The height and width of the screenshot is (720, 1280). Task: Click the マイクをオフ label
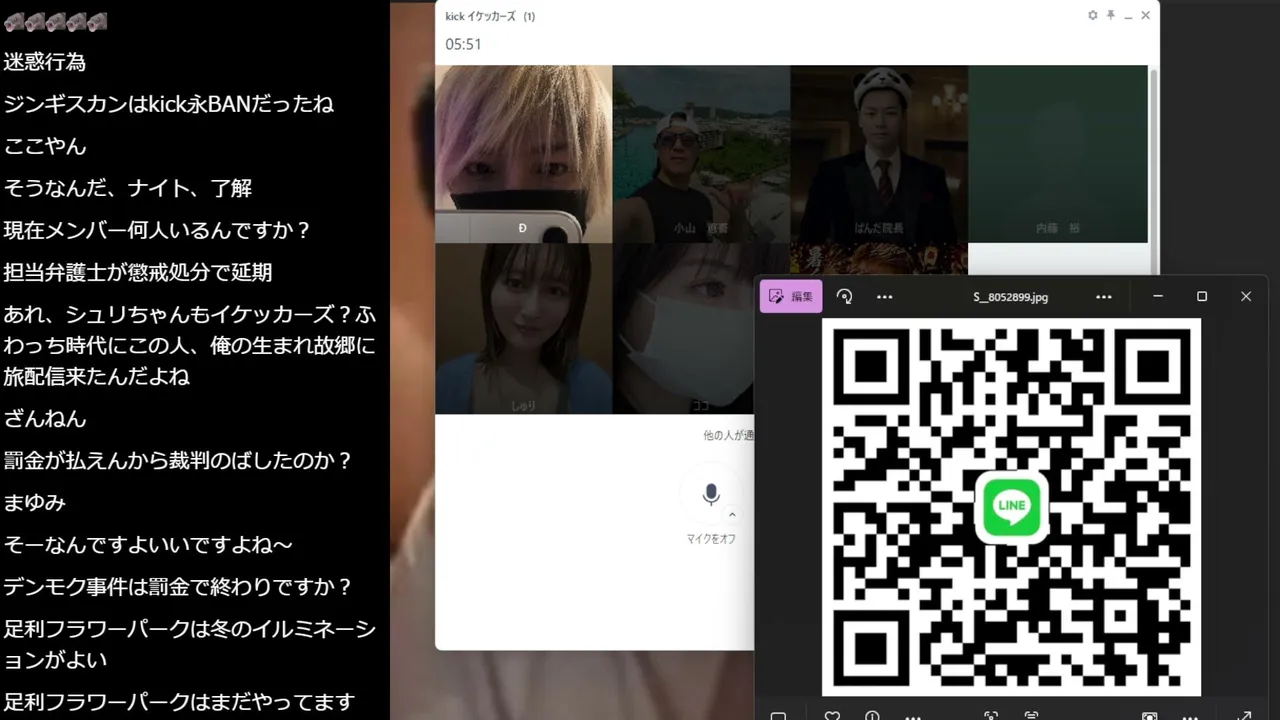(x=711, y=539)
